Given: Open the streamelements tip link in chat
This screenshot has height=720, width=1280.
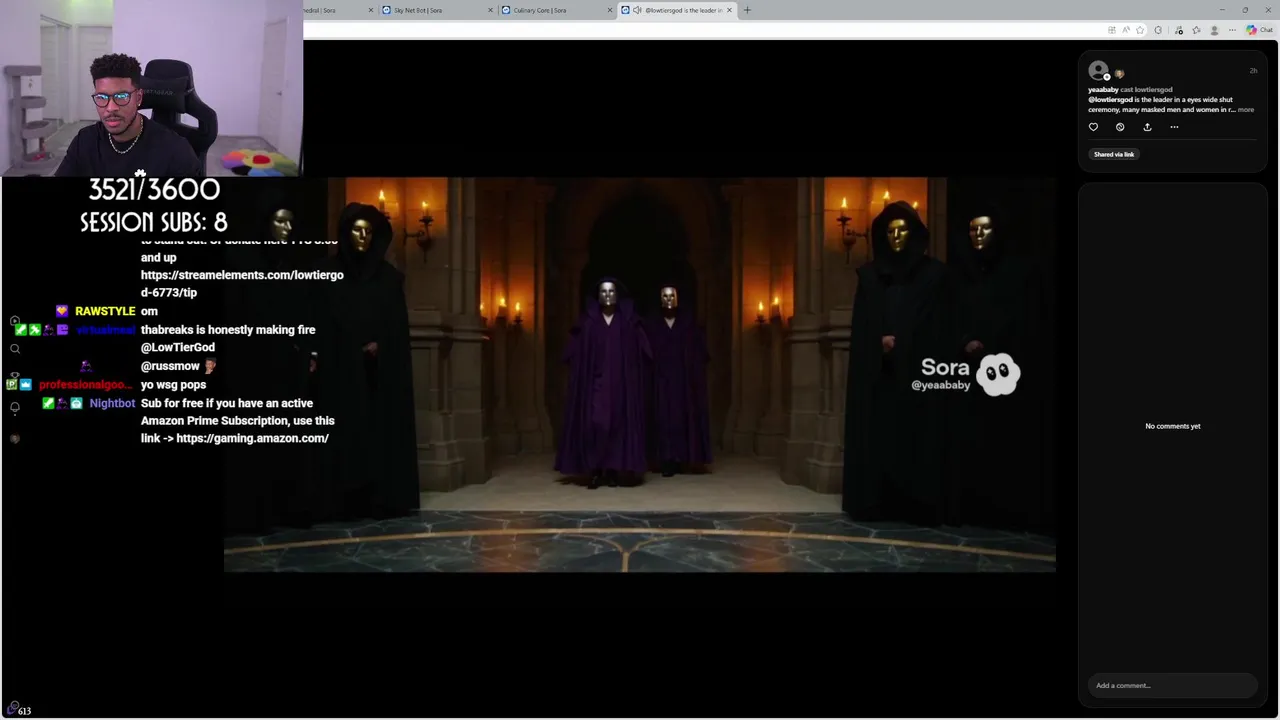Looking at the screenshot, I should (x=242, y=284).
